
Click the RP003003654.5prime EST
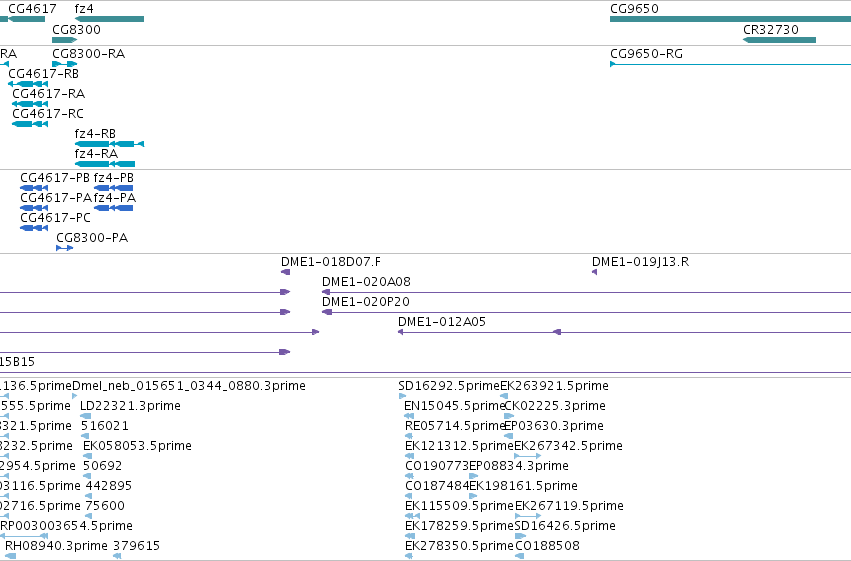[x=24, y=536]
